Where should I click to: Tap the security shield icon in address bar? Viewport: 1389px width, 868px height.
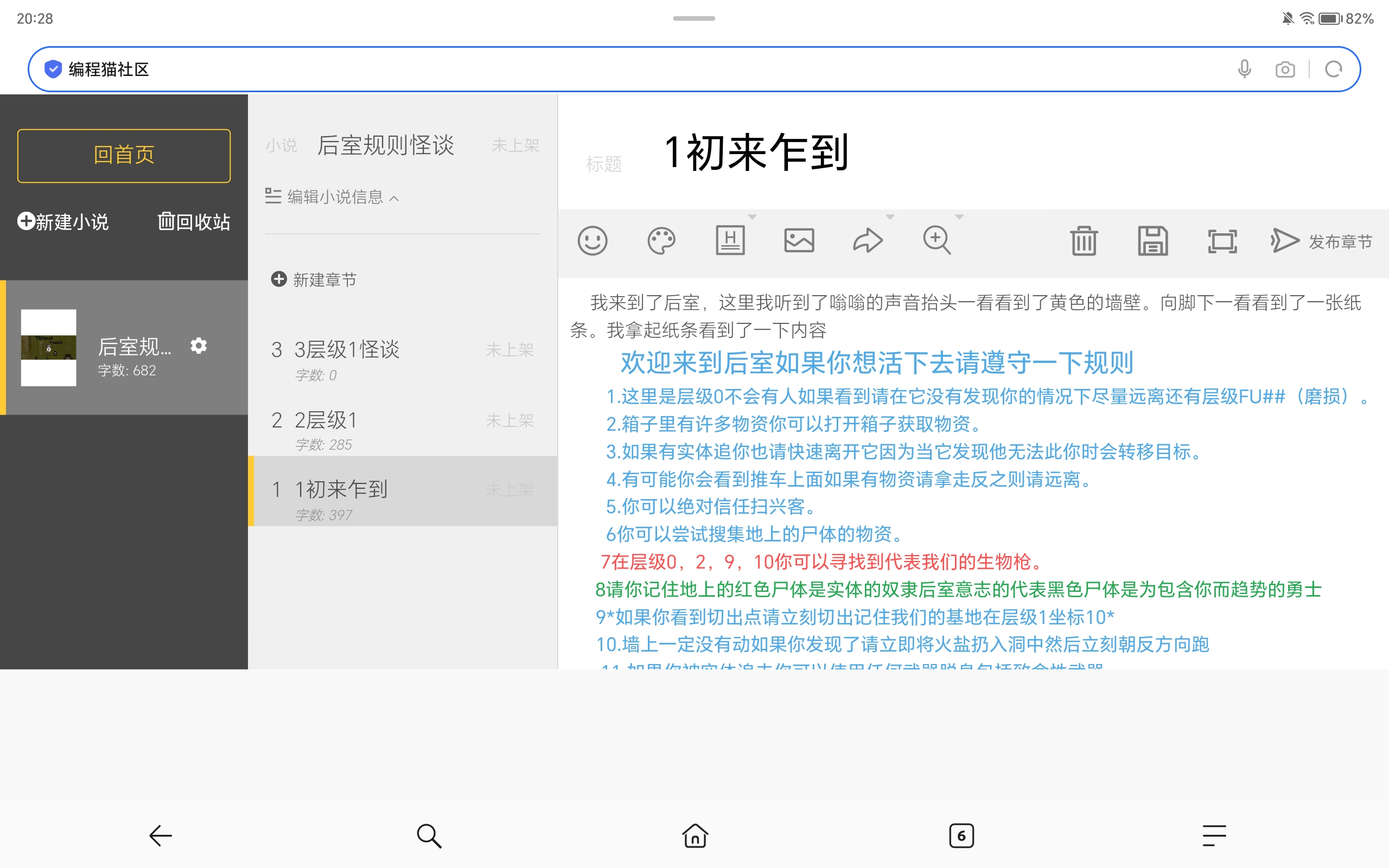point(53,69)
